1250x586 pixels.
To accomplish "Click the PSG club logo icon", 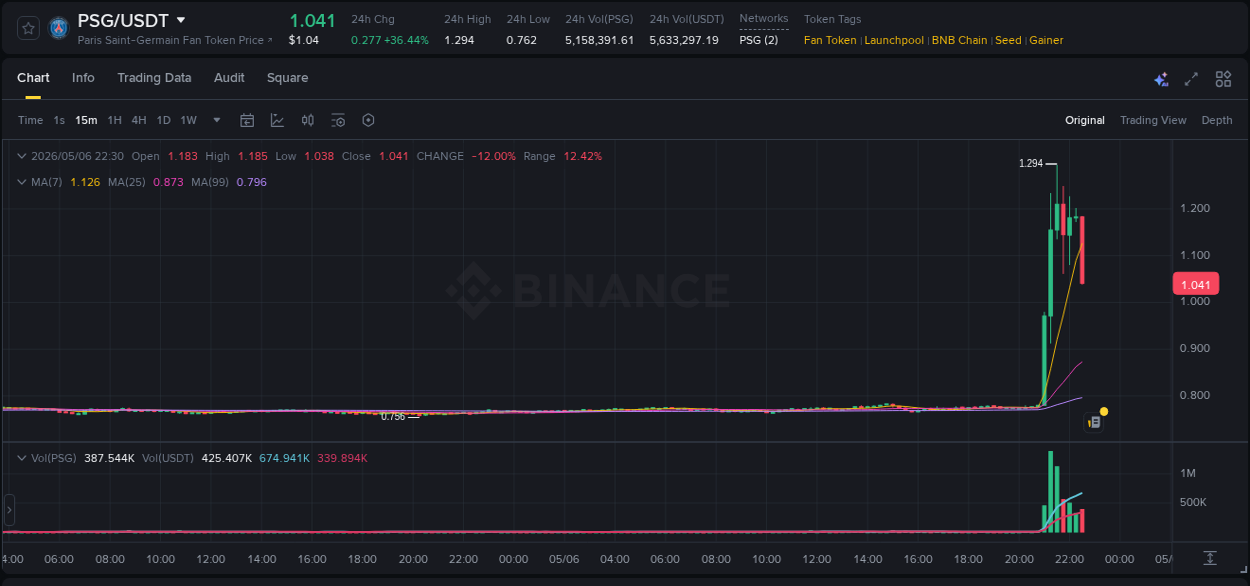I will pyautogui.click(x=59, y=28).
